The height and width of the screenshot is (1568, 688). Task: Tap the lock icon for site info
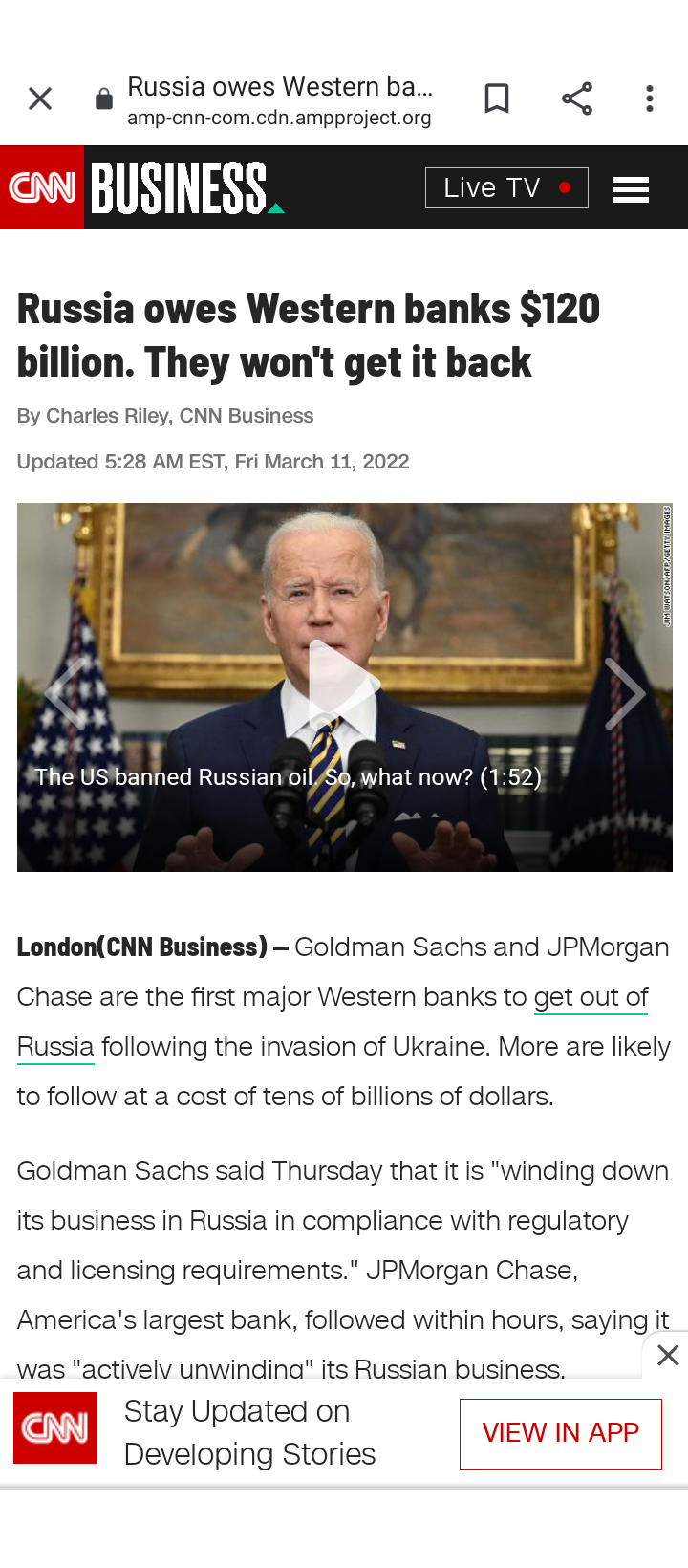tap(104, 98)
